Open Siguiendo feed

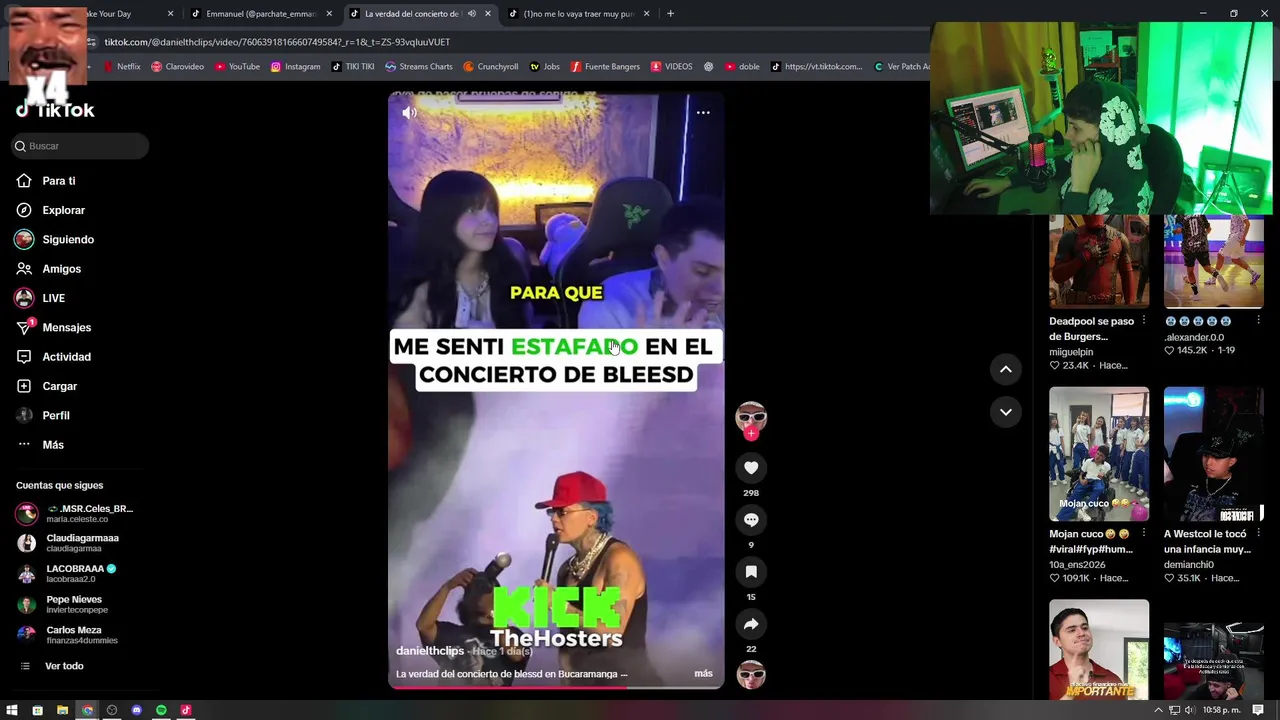pyautogui.click(x=68, y=240)
